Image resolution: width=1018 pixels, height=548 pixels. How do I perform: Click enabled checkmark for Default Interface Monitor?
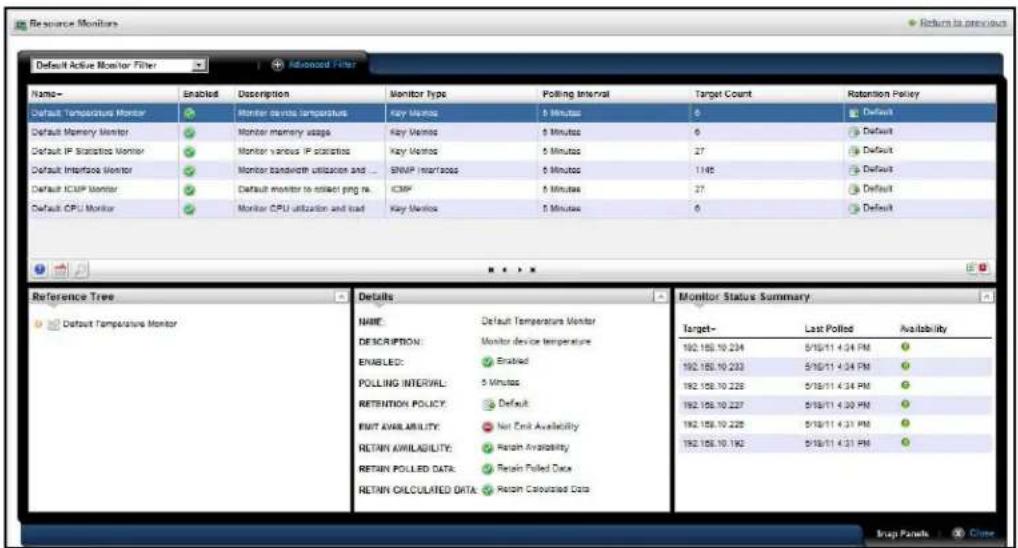189,171
